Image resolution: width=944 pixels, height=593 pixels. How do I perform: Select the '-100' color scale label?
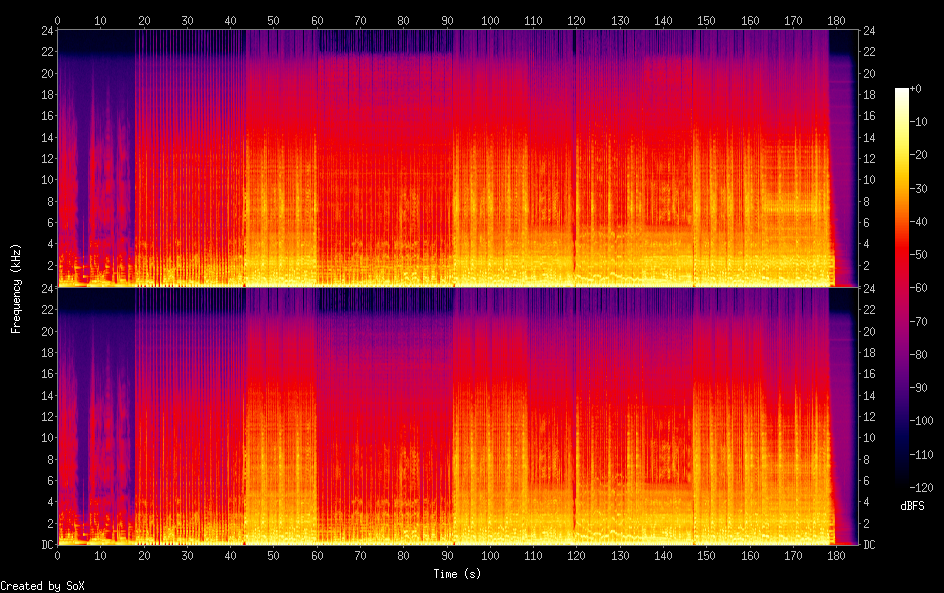pos(922,421)
